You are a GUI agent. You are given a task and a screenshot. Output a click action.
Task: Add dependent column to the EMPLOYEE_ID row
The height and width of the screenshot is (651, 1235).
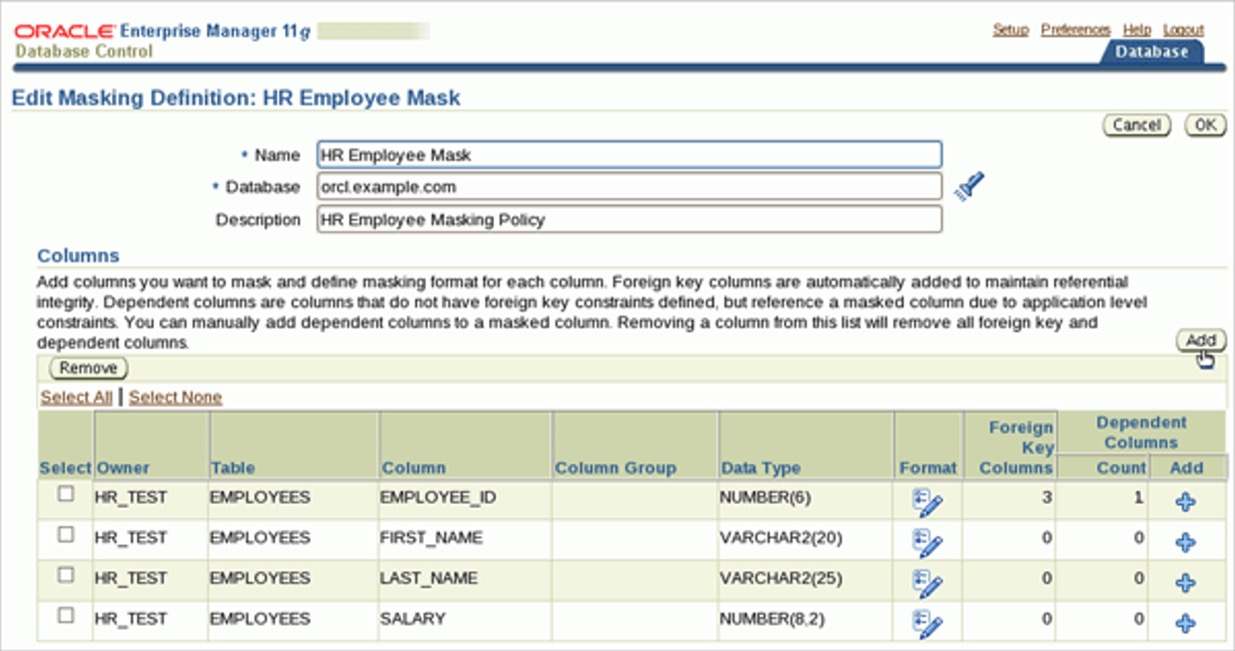click(x=1186, y=502)
